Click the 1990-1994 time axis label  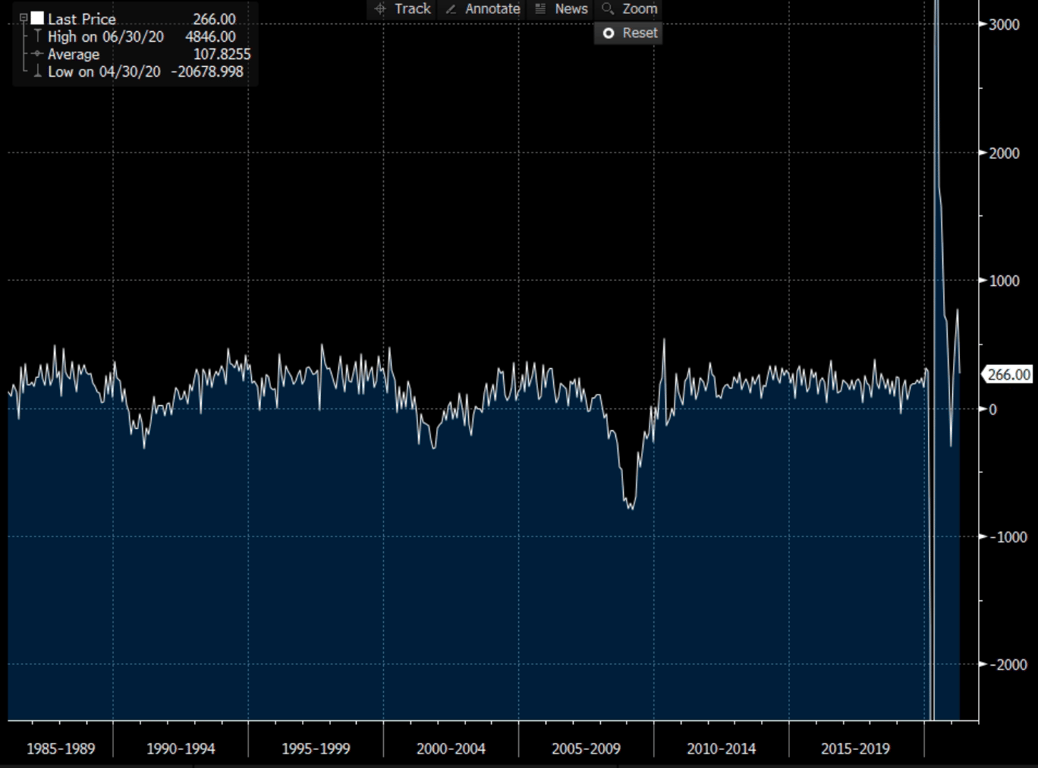pos(181,749)
